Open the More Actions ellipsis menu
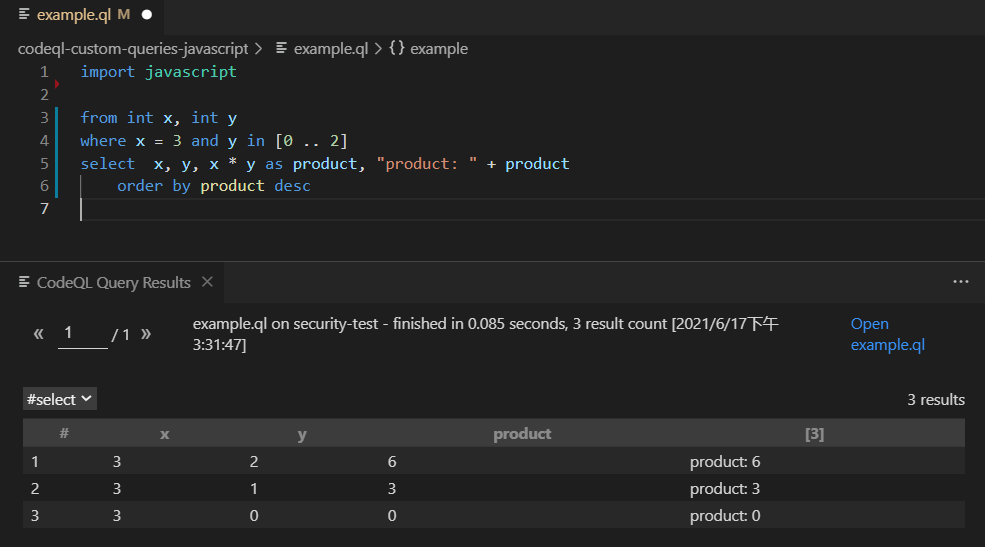This screenshot has height=547, width=985. point(961,282)
